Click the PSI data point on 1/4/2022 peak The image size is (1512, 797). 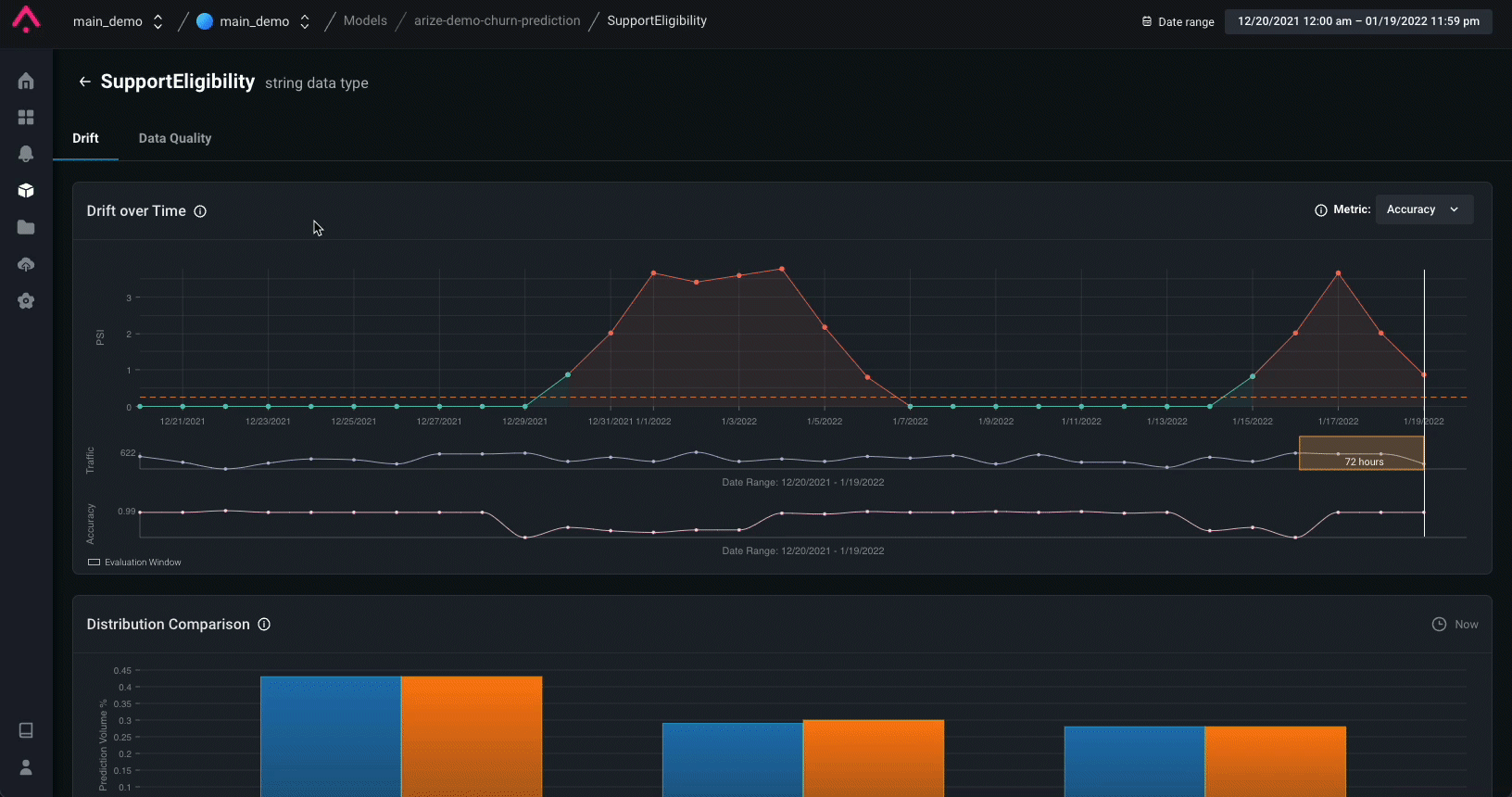(782, 269)
